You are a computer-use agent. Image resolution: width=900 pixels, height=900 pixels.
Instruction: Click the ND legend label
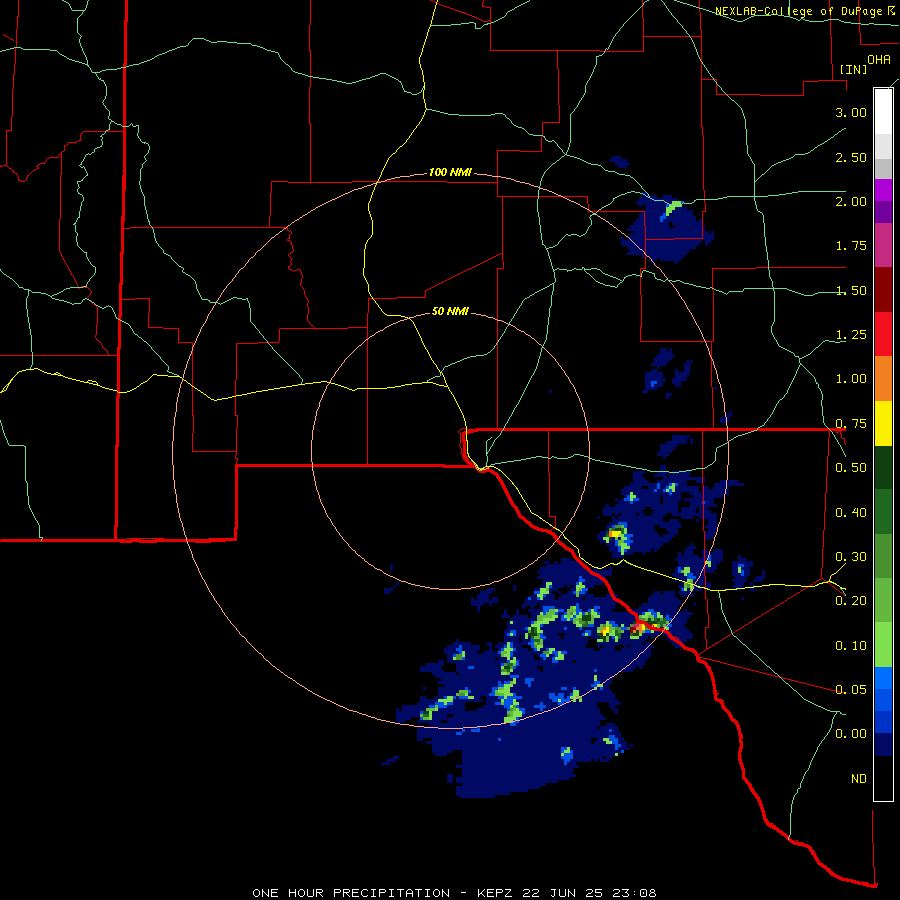click(x=859, y=779)
